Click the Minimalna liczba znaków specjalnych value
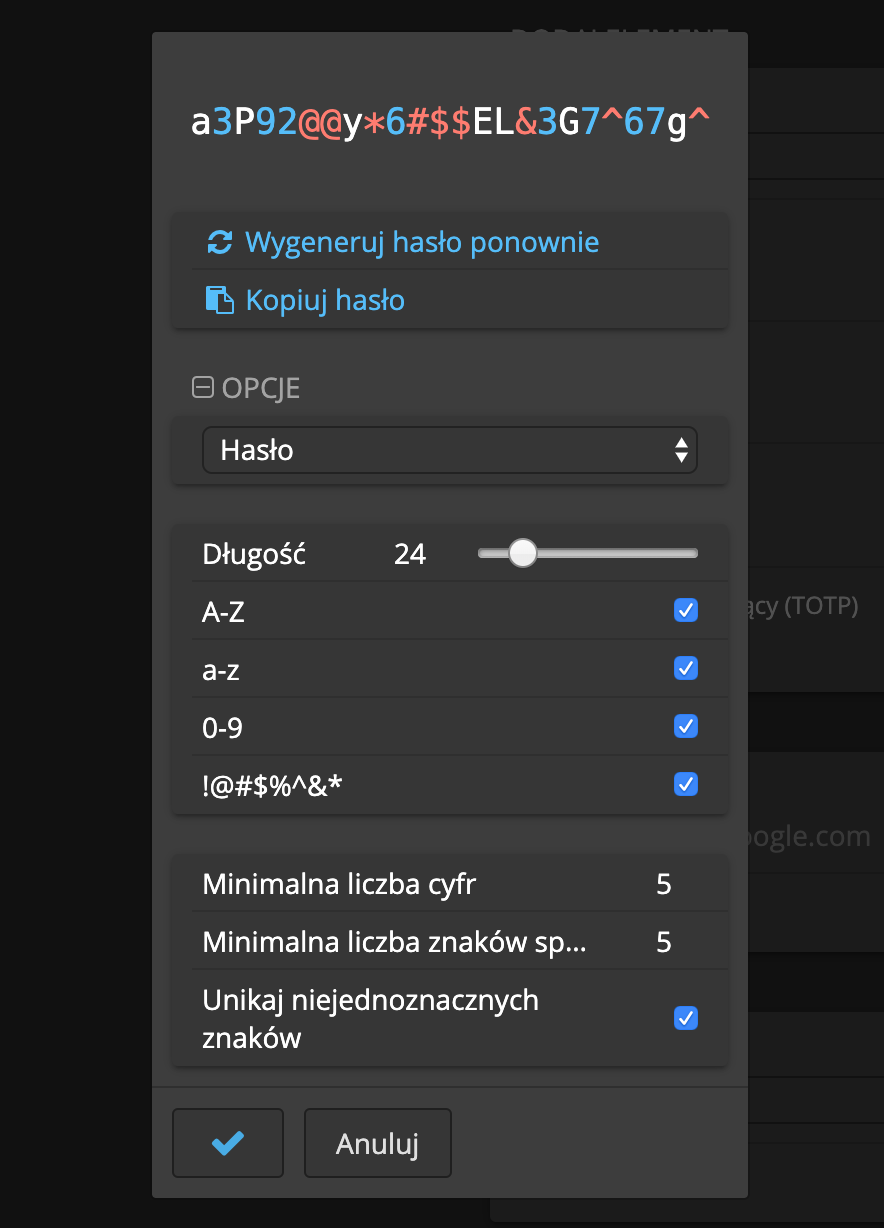884x1228 pixels. pos(664,942)
